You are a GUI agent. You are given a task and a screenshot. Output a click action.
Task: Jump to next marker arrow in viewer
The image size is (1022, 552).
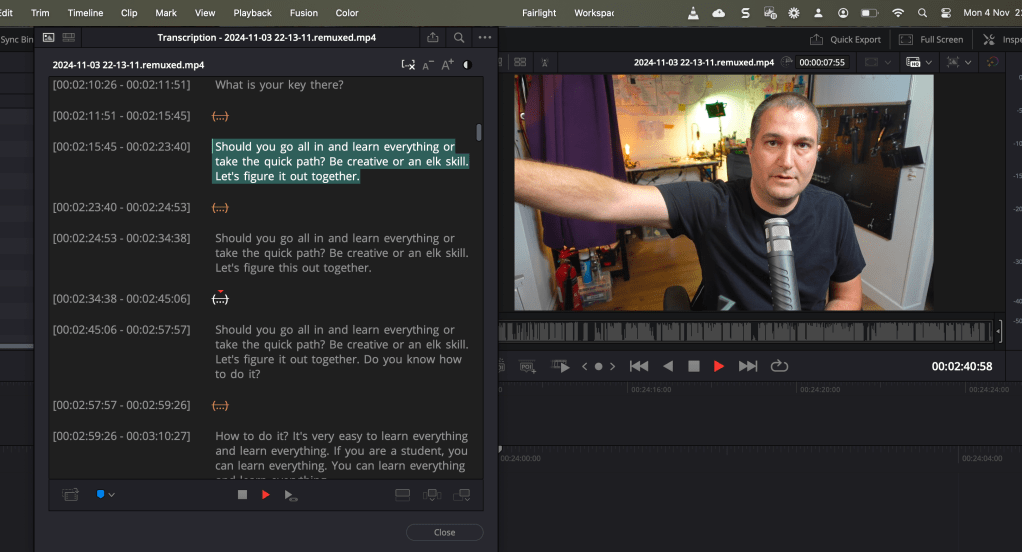point(612,366)
